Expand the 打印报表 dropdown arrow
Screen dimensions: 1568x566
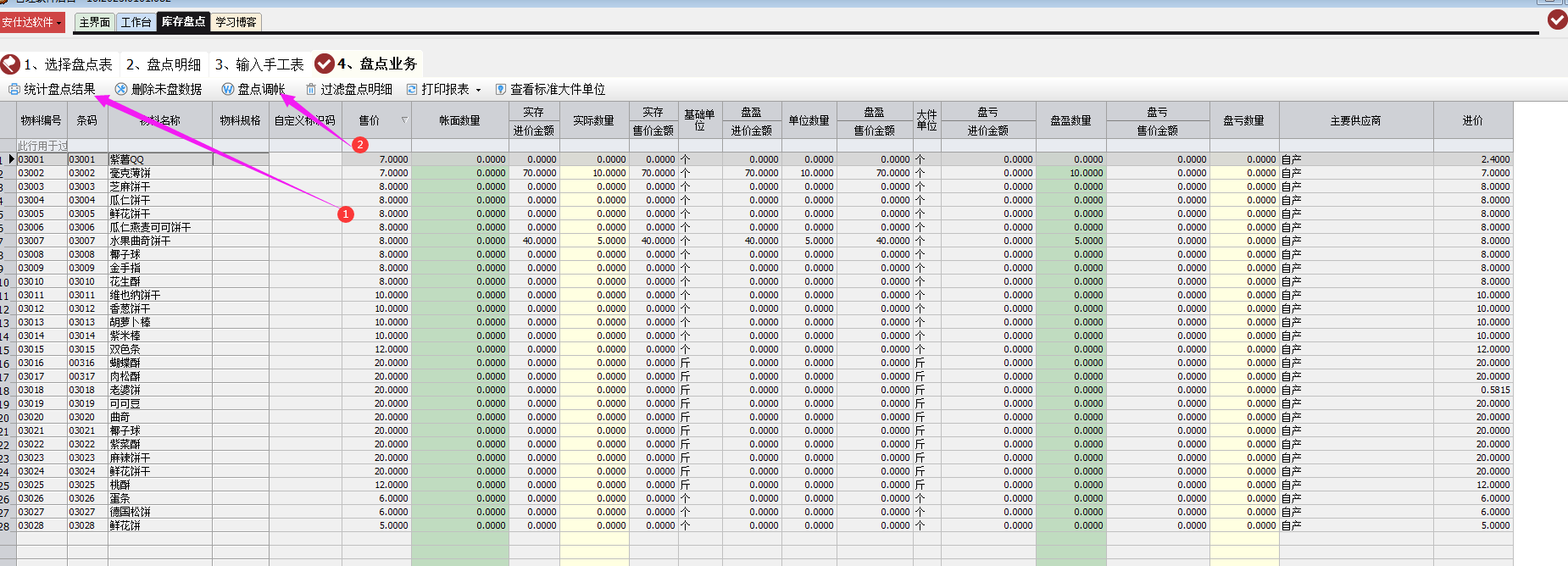[x=479, y=90]
